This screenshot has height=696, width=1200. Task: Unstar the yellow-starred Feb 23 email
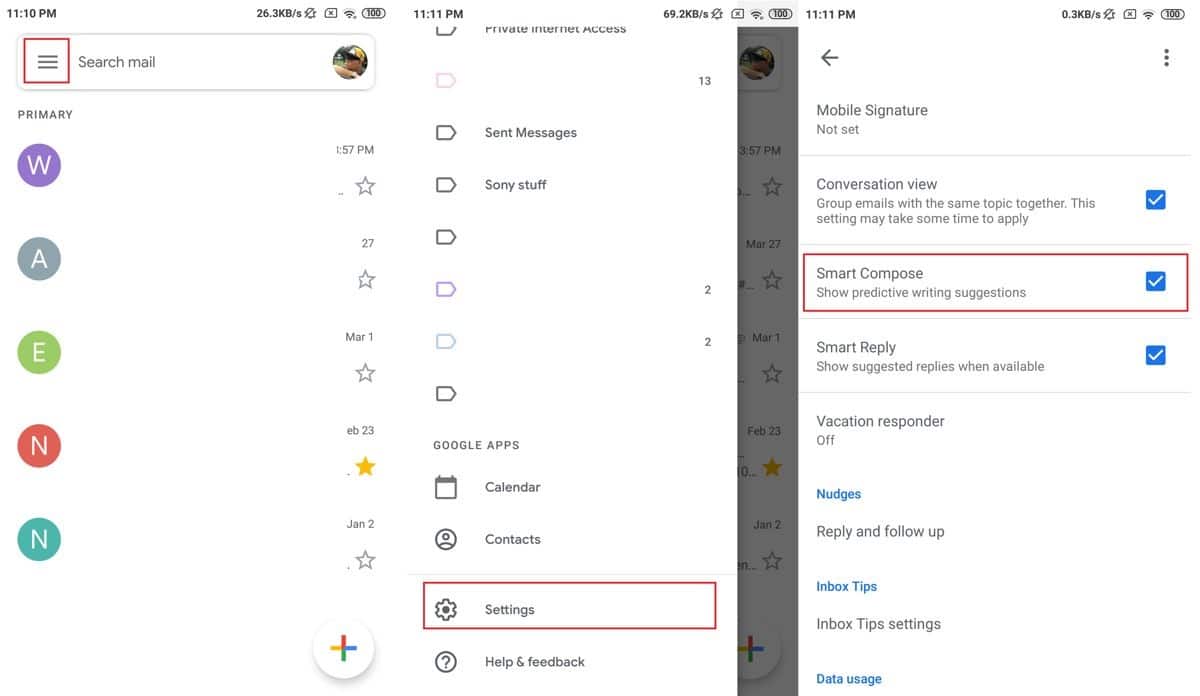(366, 466)
